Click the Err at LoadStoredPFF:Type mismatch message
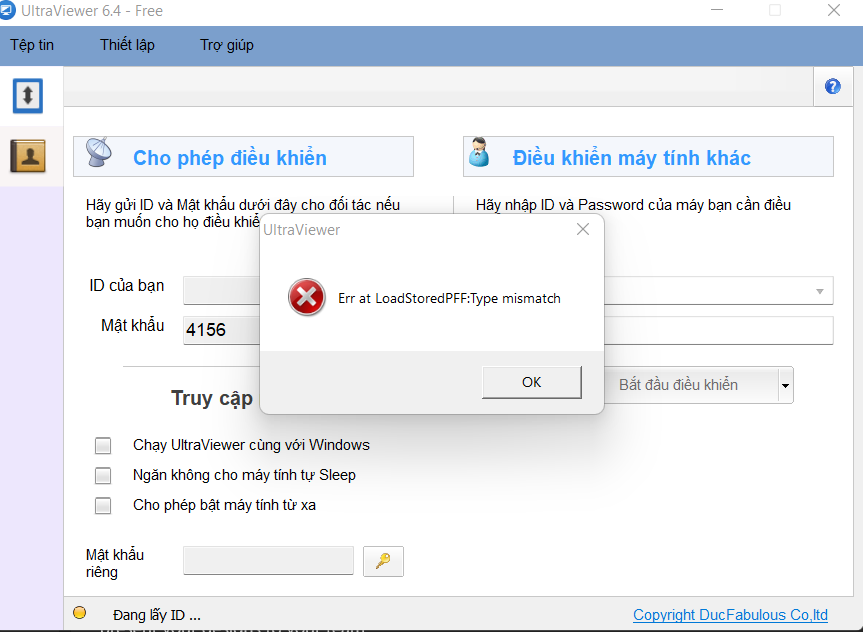 pyautogui.click(x=449, y=298)
